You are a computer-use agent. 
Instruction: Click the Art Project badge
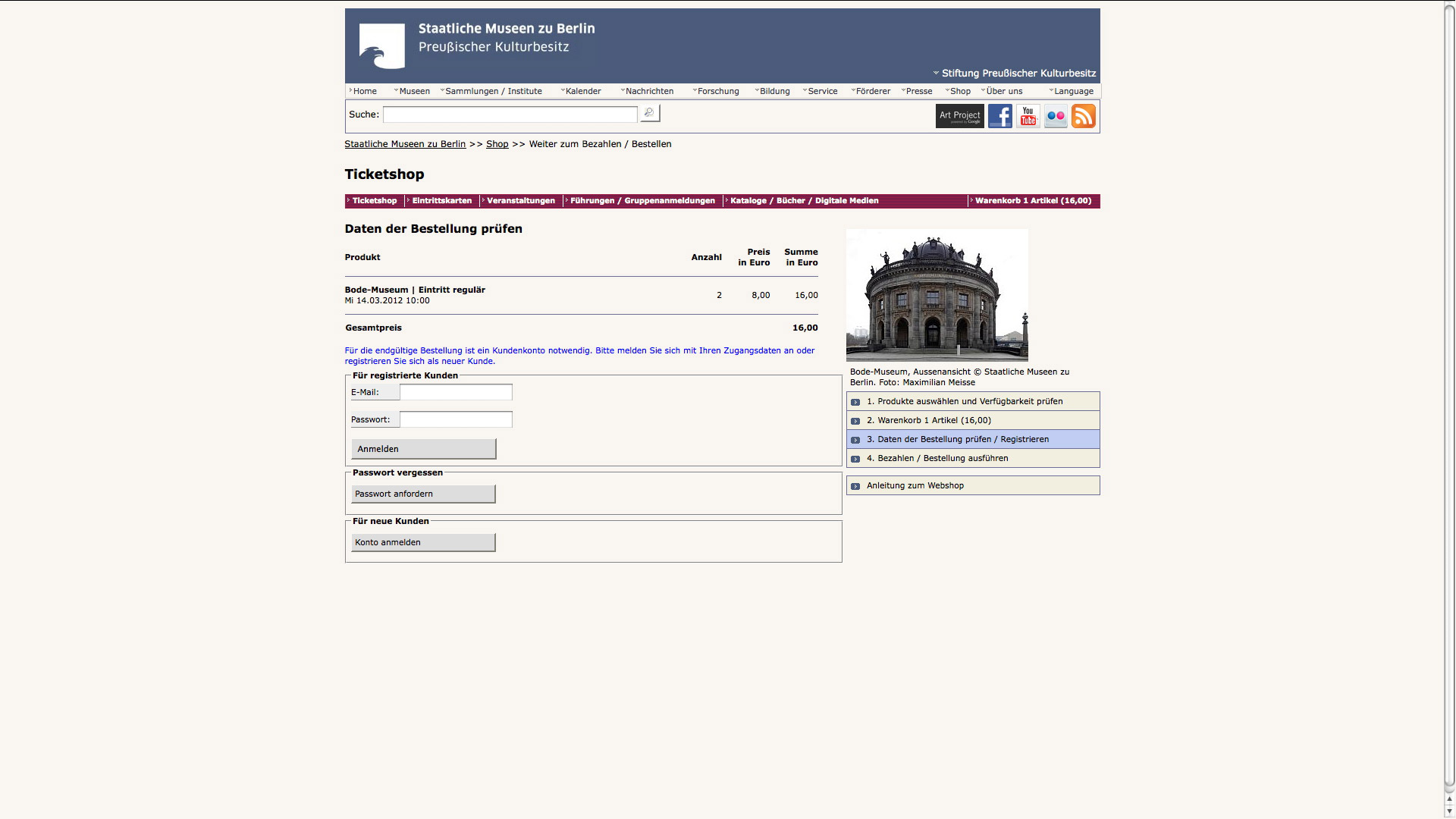click(959, 116)
